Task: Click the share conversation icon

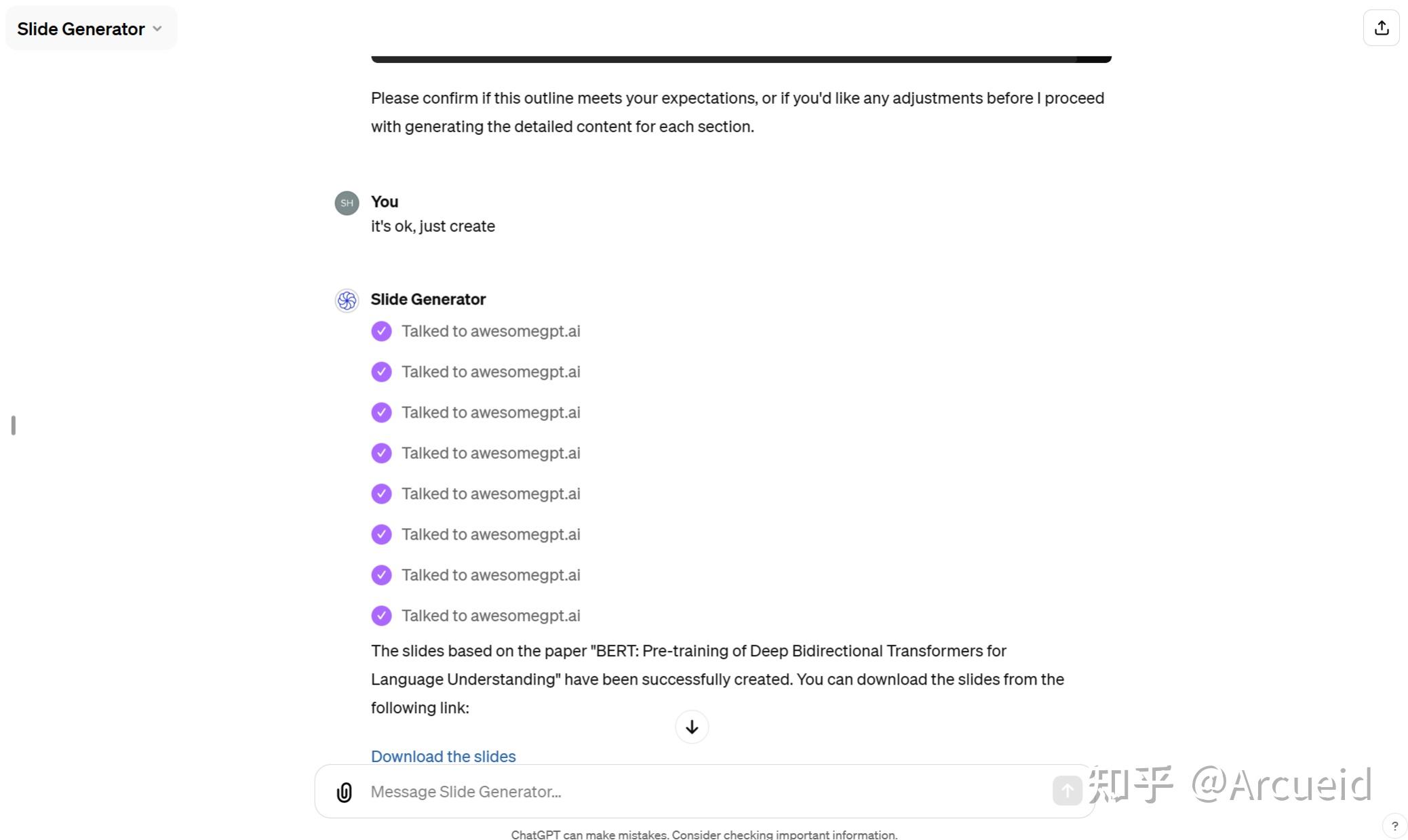Action: [1382, 27]
